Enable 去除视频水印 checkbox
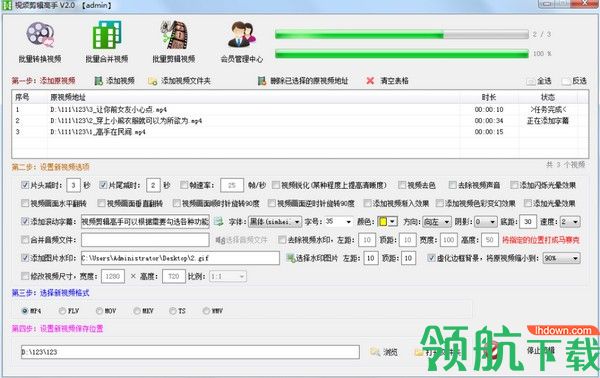This screenshot has width=600, height=378. [x=282, y=240]
